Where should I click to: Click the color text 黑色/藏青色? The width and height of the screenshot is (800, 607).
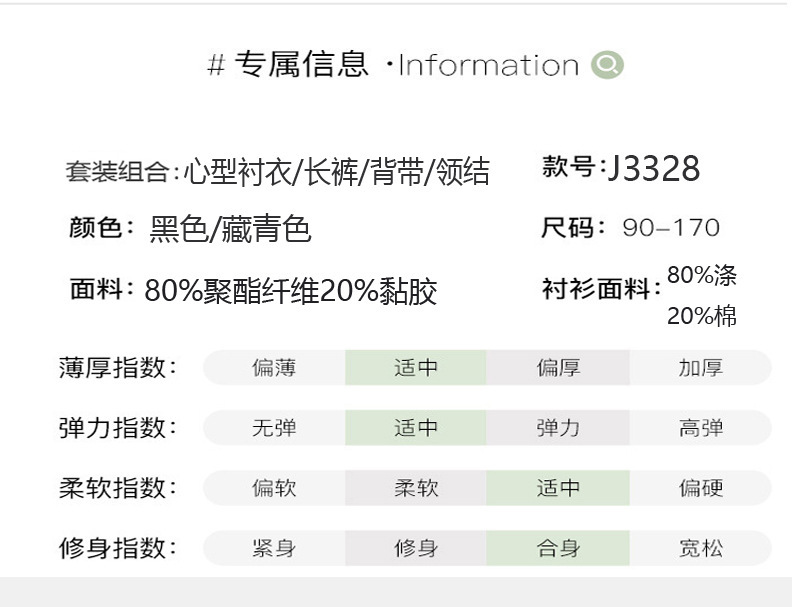pos(230,229)
